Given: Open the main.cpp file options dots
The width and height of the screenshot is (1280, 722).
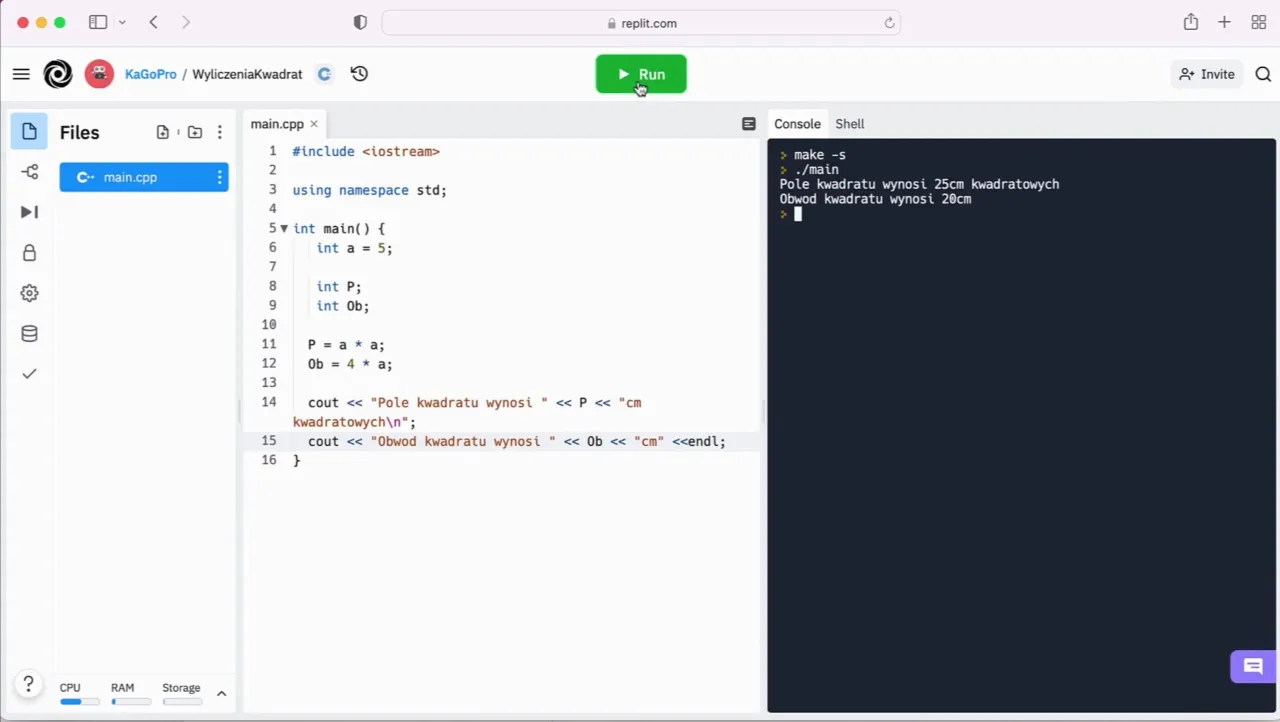Looking at the screenshot, I should coord(219,177).
